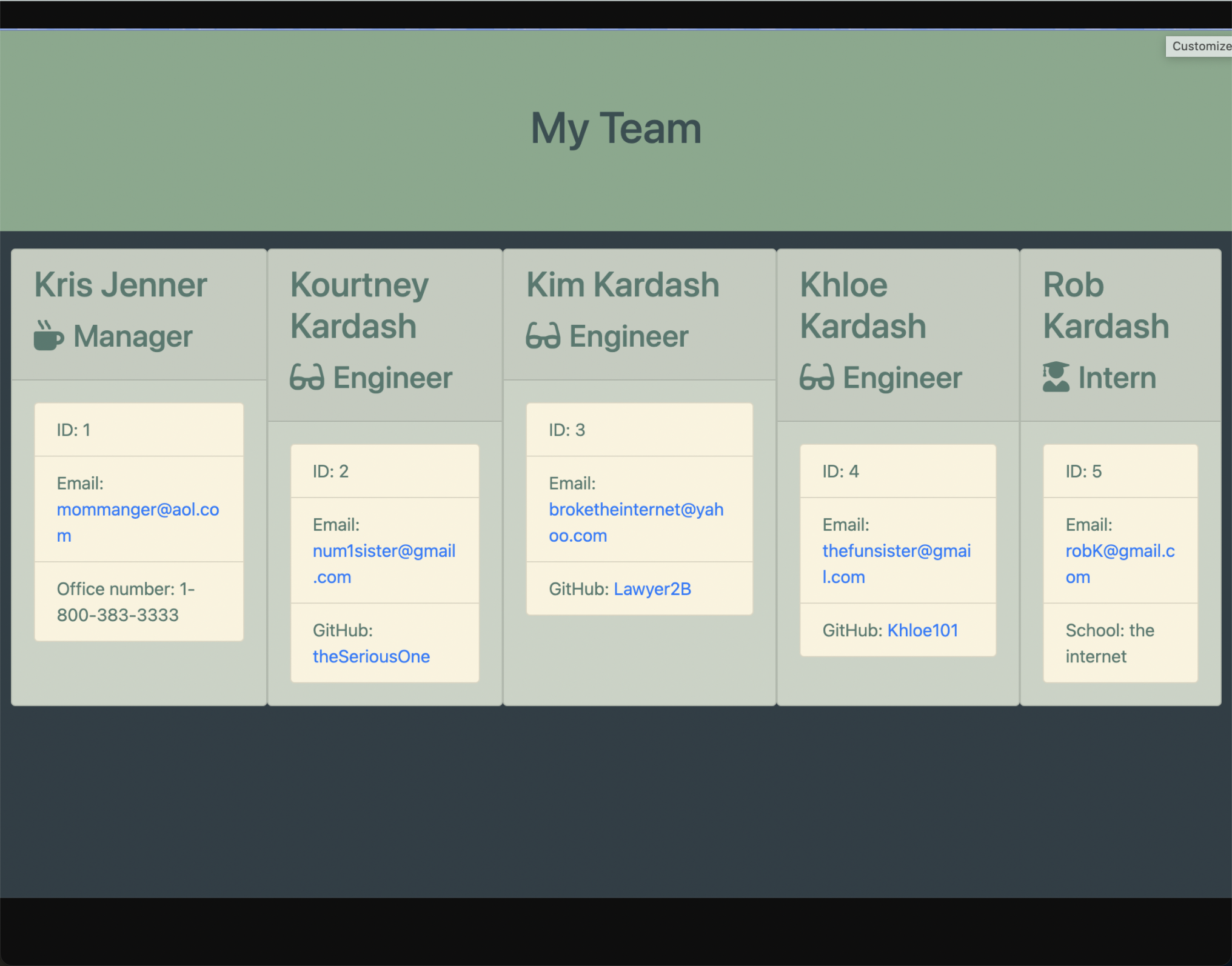Open the Lawyer2B GitHub link

click(652, 588)
